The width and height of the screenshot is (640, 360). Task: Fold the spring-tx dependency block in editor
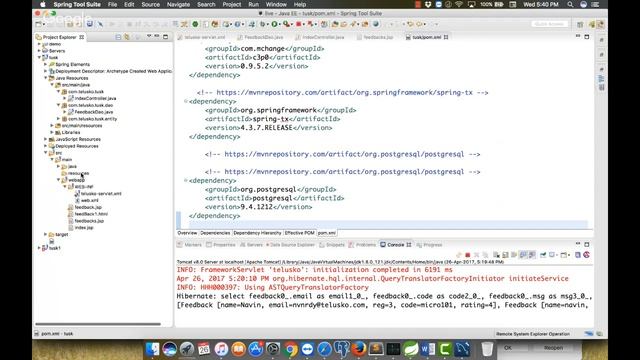click(x=186, y=101)
